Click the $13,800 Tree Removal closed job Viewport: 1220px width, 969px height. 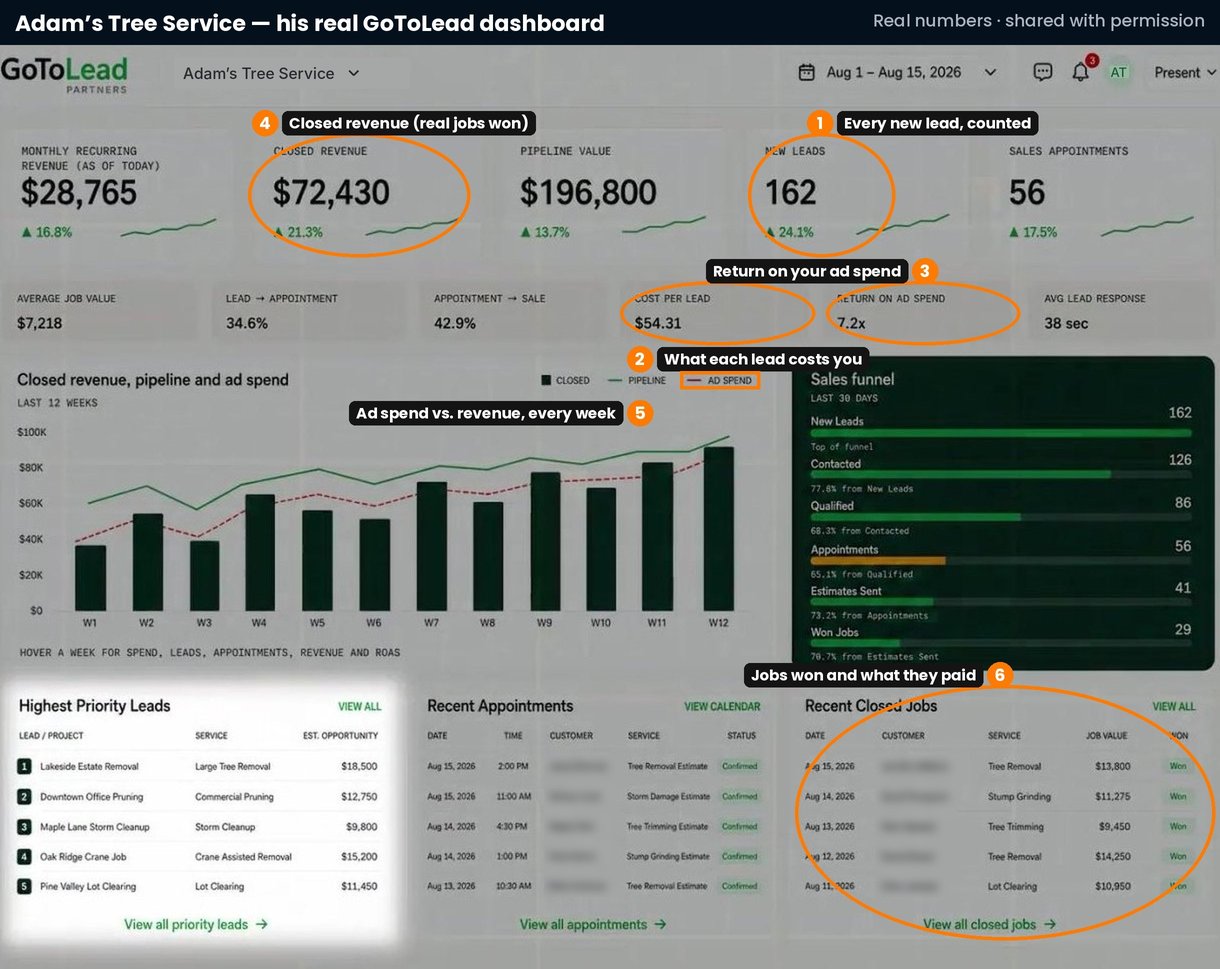1000,767
